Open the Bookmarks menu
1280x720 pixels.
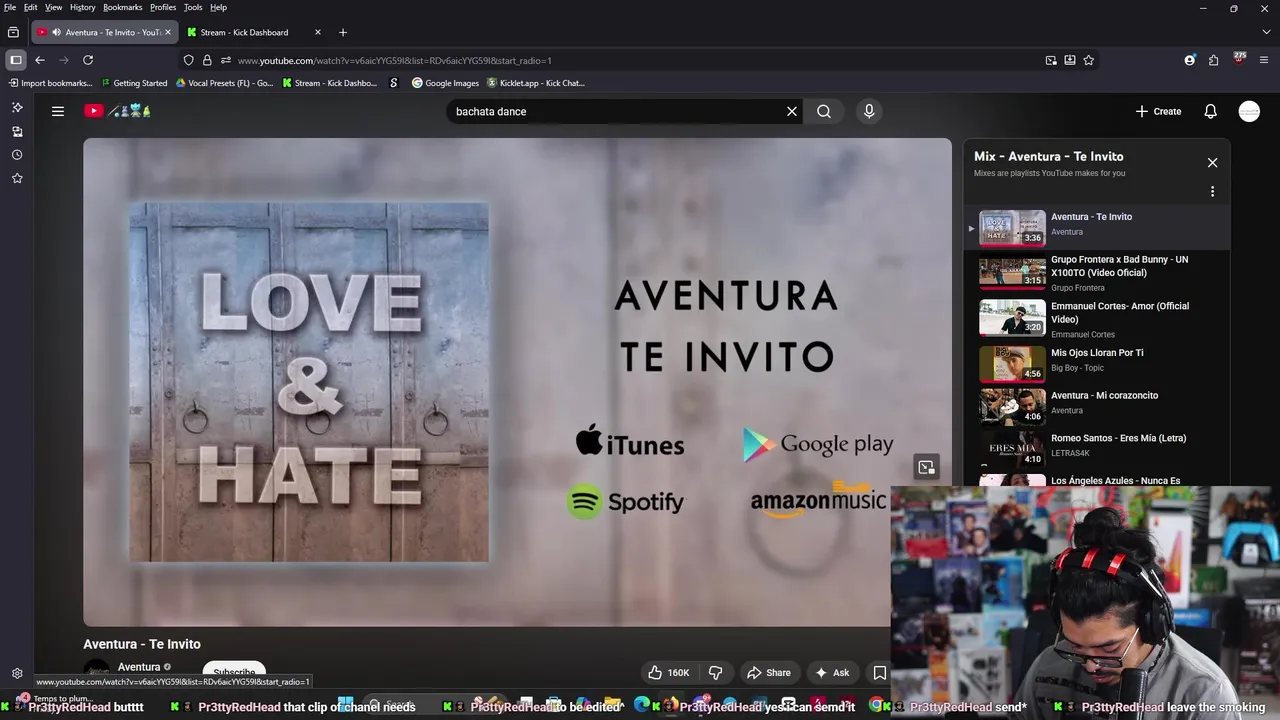point(123,7)
